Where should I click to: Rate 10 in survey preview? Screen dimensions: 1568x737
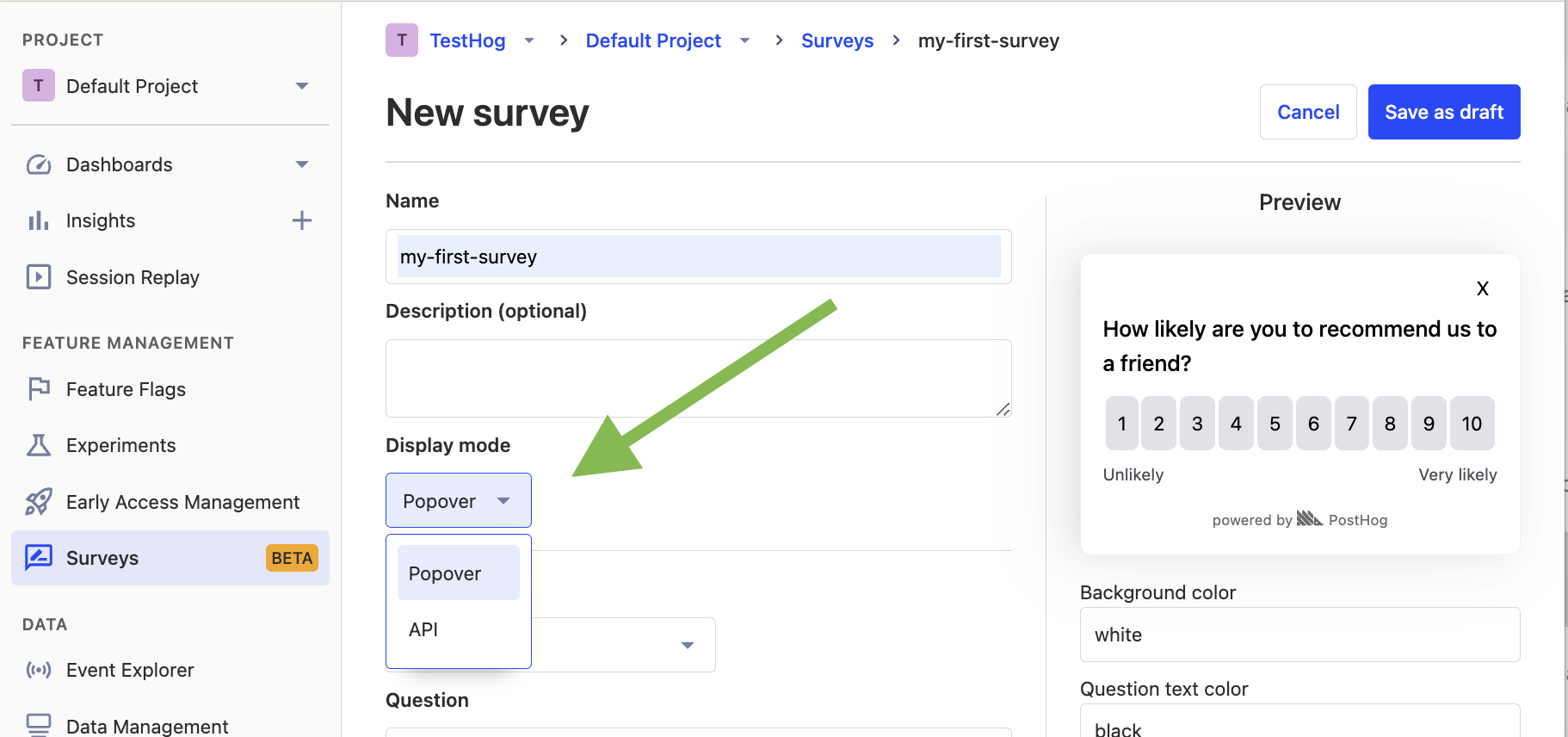point(1472,423)
